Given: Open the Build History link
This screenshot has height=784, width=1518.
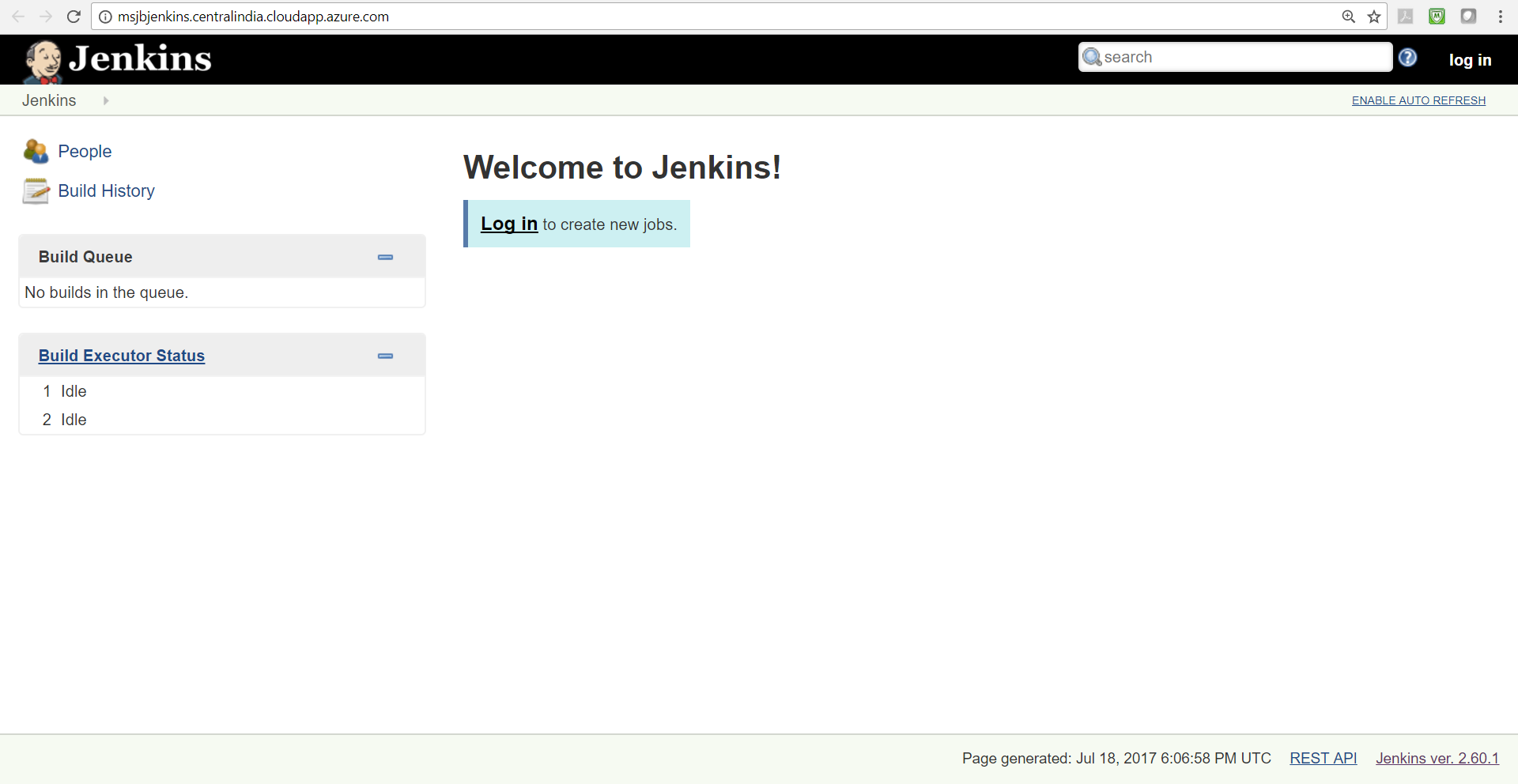Looking at the screenshot, I should point(106,190).
